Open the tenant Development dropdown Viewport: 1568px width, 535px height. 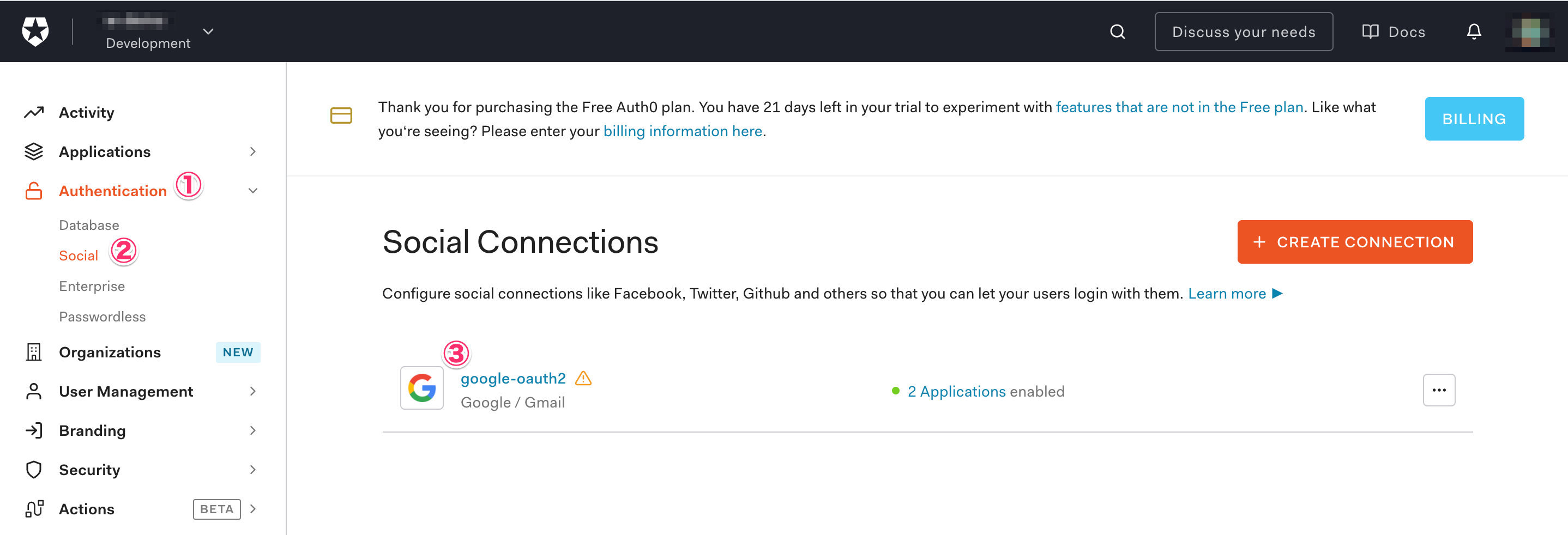(x=208, y=32)
